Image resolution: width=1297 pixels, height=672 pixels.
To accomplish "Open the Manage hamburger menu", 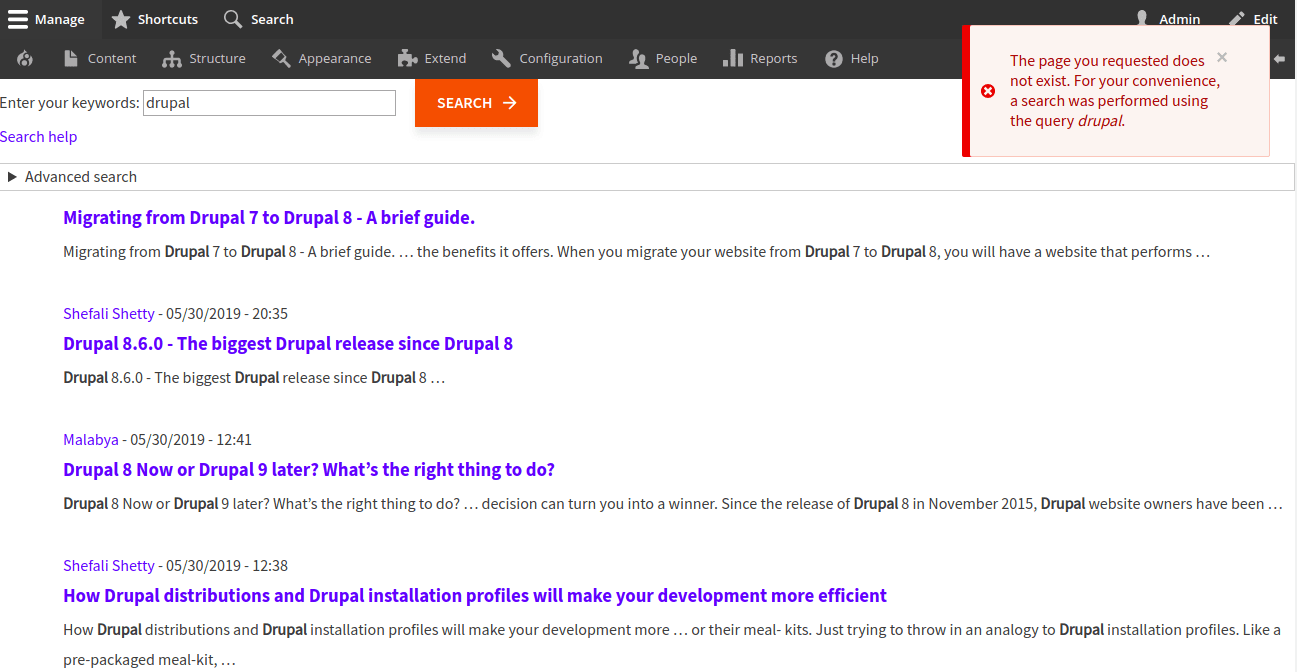I will (x=48, y=19).
